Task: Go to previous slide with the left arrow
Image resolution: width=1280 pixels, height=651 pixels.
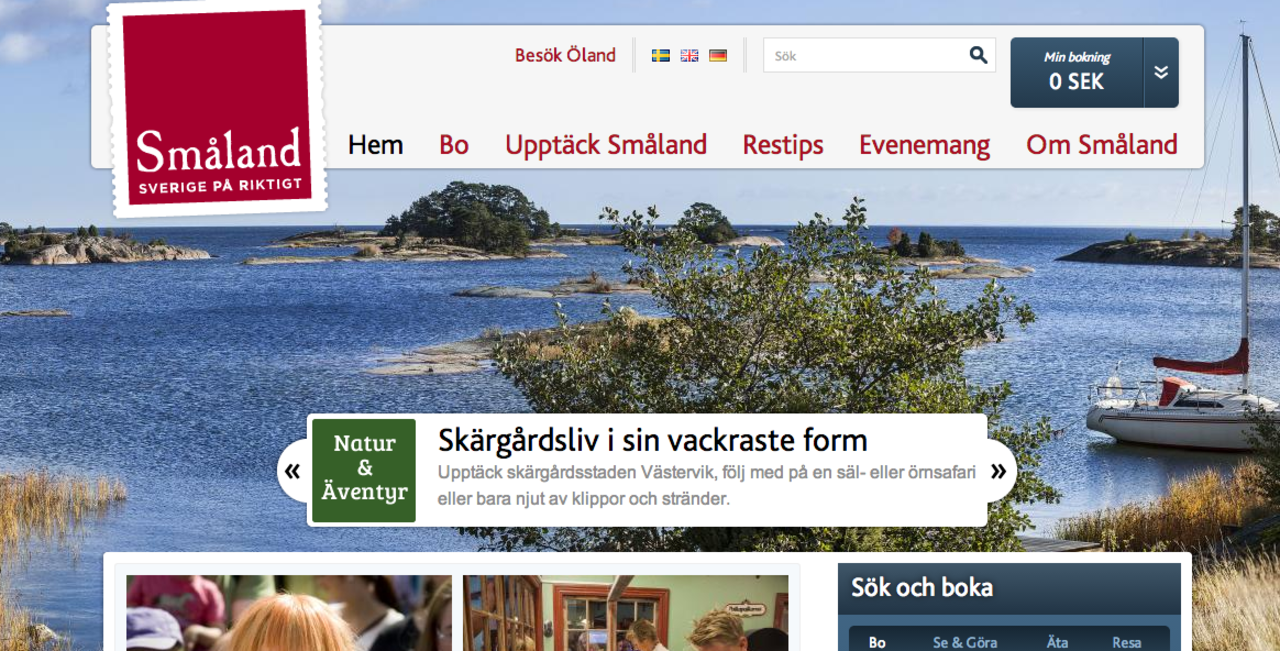Action: (x=293, y=470)
